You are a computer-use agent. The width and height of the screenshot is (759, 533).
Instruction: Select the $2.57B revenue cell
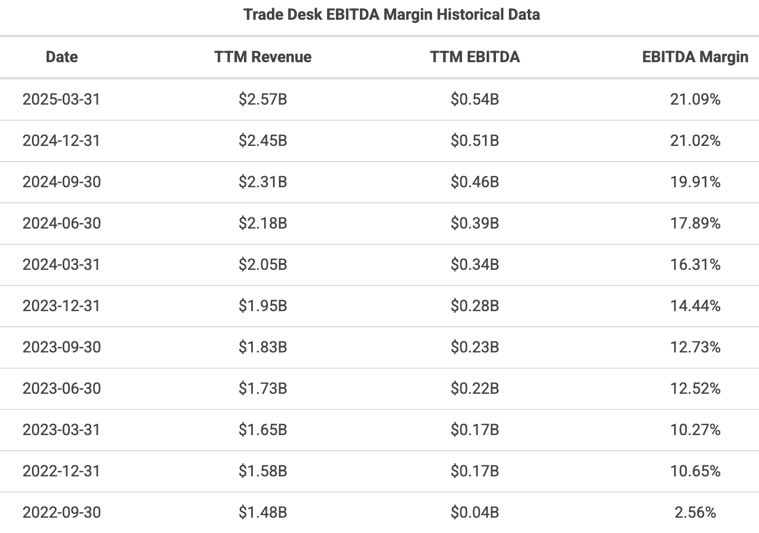point(263,99)
